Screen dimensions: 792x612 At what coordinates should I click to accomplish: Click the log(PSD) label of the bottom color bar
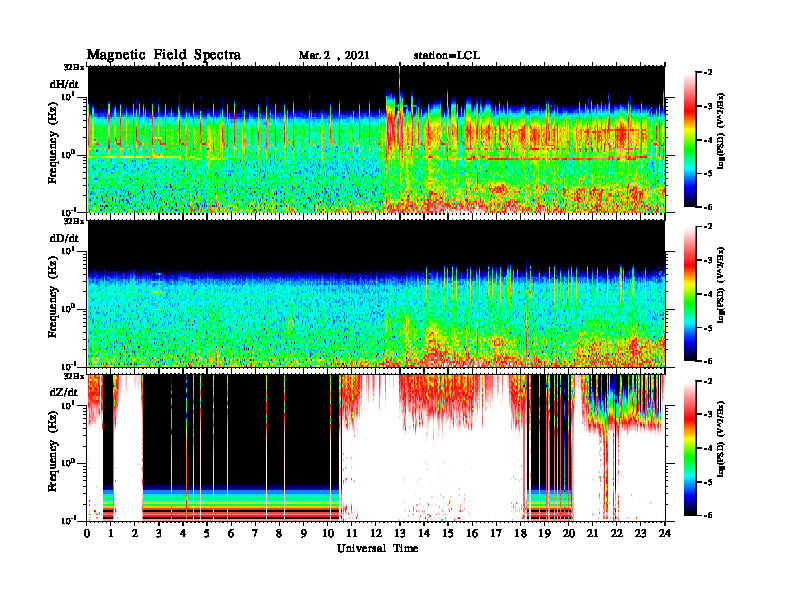coord(720,438)
